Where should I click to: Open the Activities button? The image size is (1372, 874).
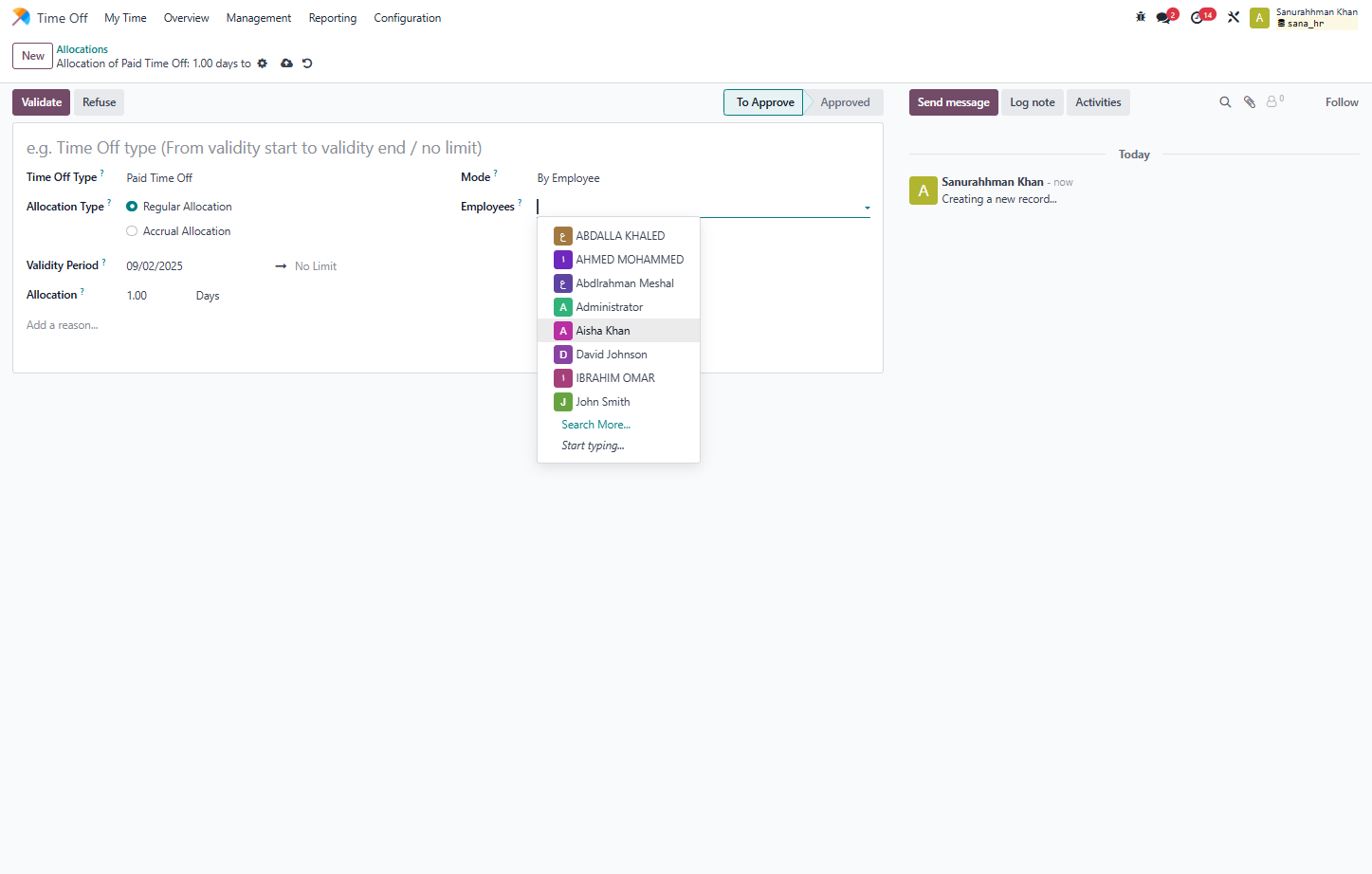coord(1098,102)
